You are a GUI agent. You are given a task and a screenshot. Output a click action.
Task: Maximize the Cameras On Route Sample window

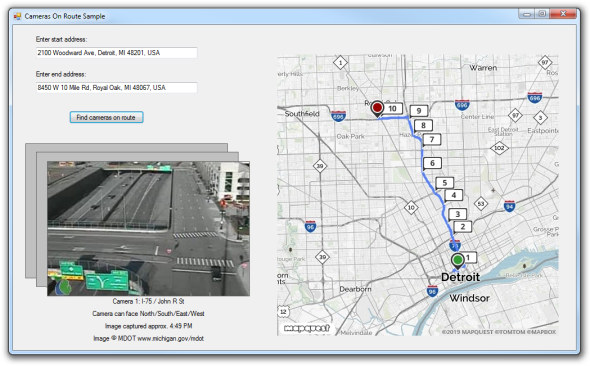click(x=542, y=14)
